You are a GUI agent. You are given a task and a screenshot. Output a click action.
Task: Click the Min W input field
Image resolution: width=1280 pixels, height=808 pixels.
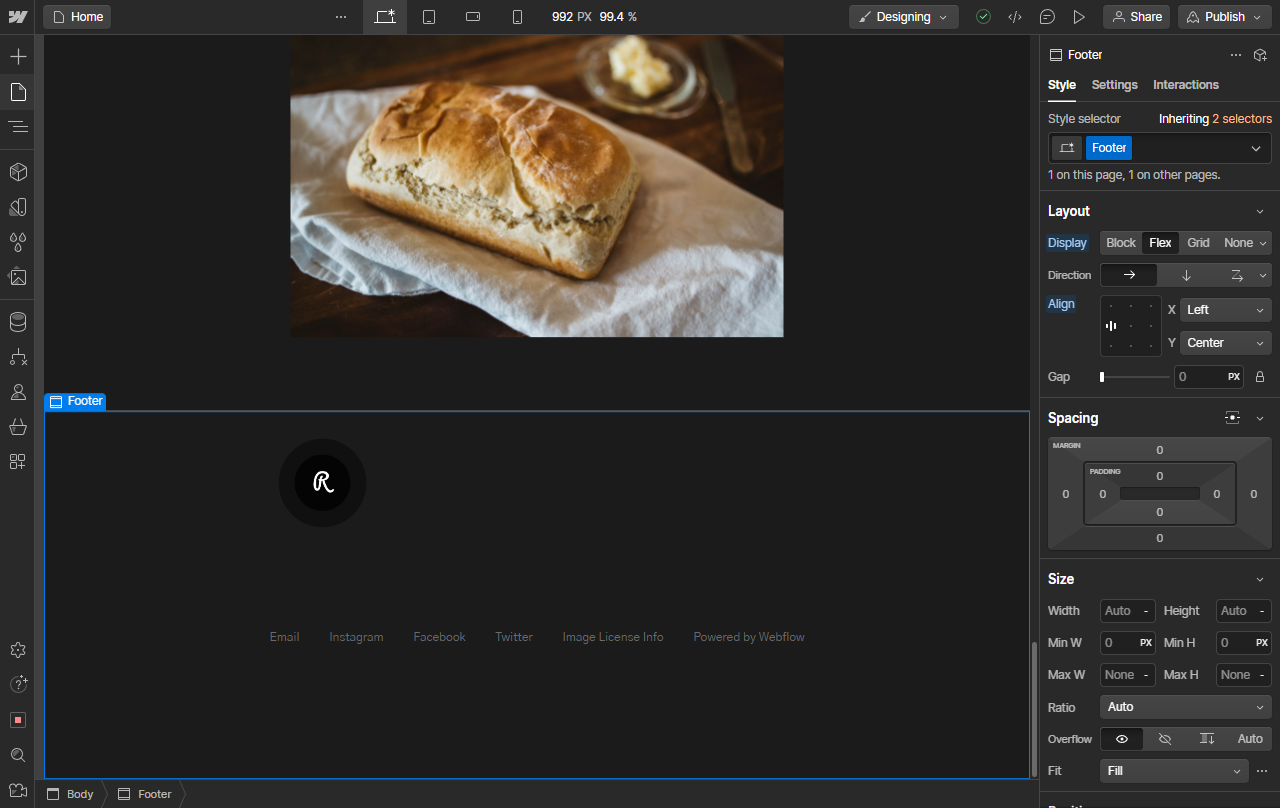click(1128, 643)
